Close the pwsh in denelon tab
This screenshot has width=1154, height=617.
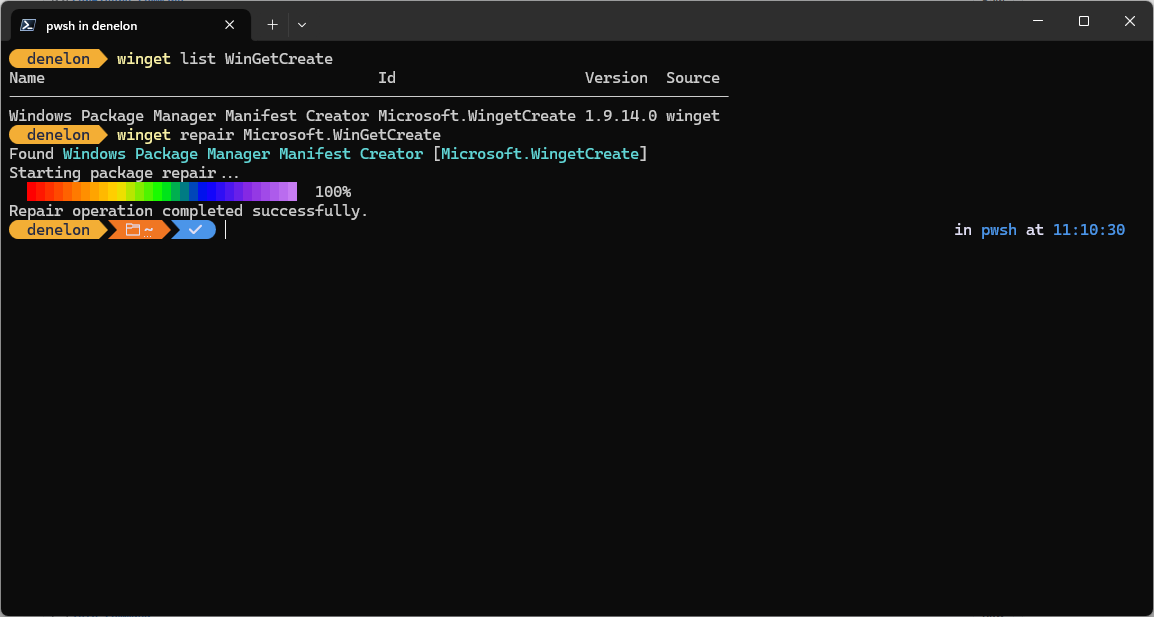tap(230, 25)
